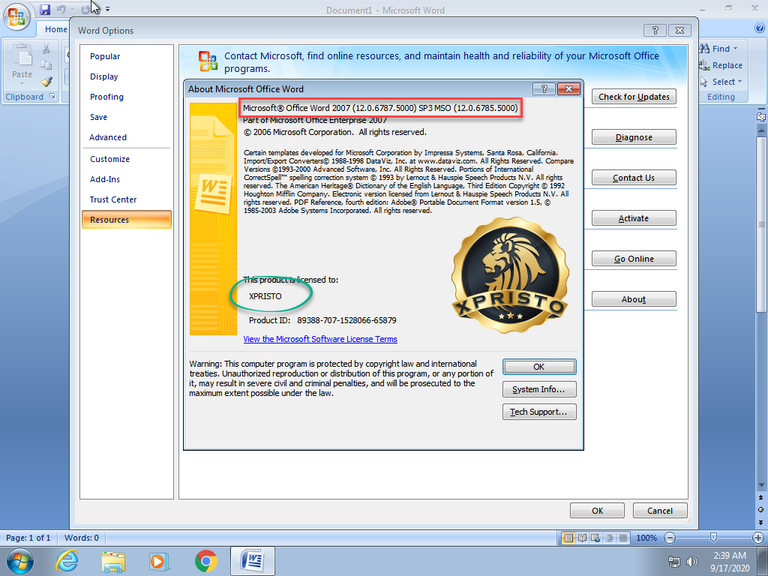
Task: Open the Windows Start menu
Action: [x=20, y=561]
